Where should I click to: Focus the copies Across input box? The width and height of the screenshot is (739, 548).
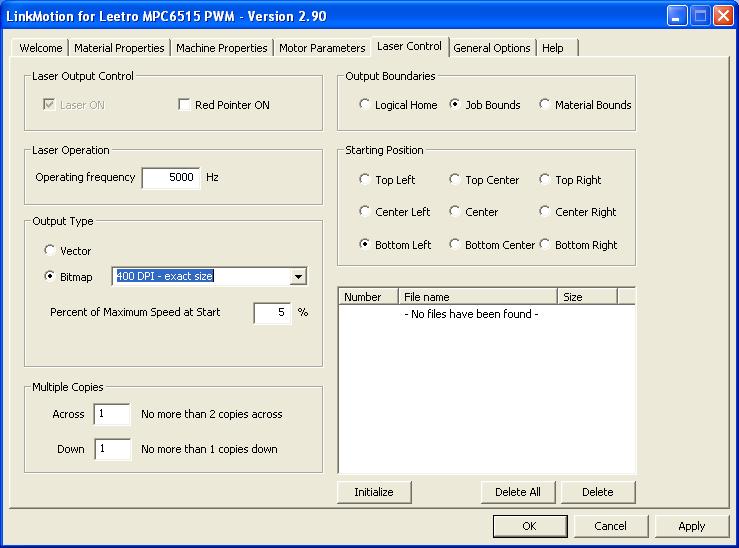pos(112,414)
